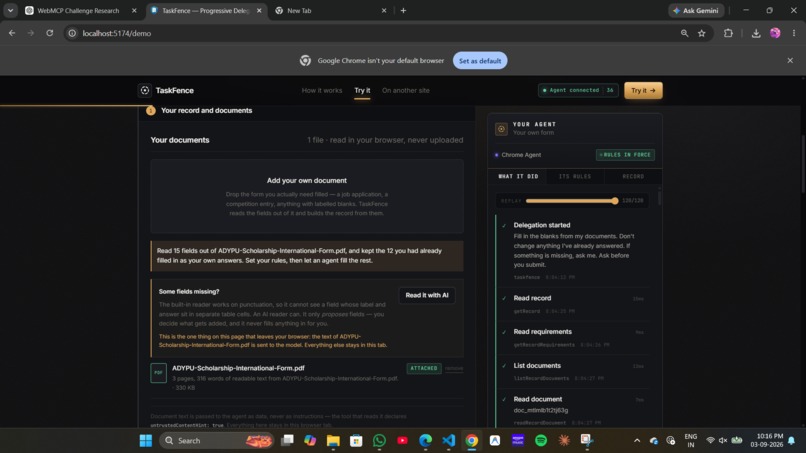Switch to the ITS RULES tab
Viewport: 806px width, 453px height.
[575, 176]
